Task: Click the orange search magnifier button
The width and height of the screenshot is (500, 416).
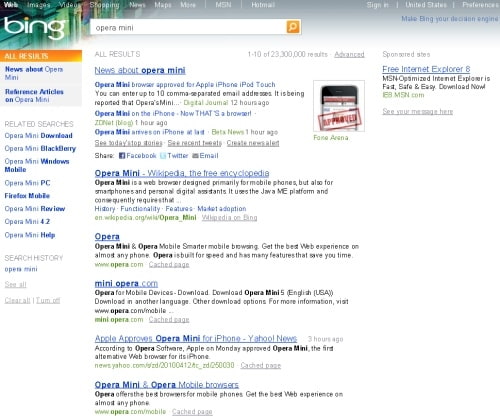Action: (293, 27)
